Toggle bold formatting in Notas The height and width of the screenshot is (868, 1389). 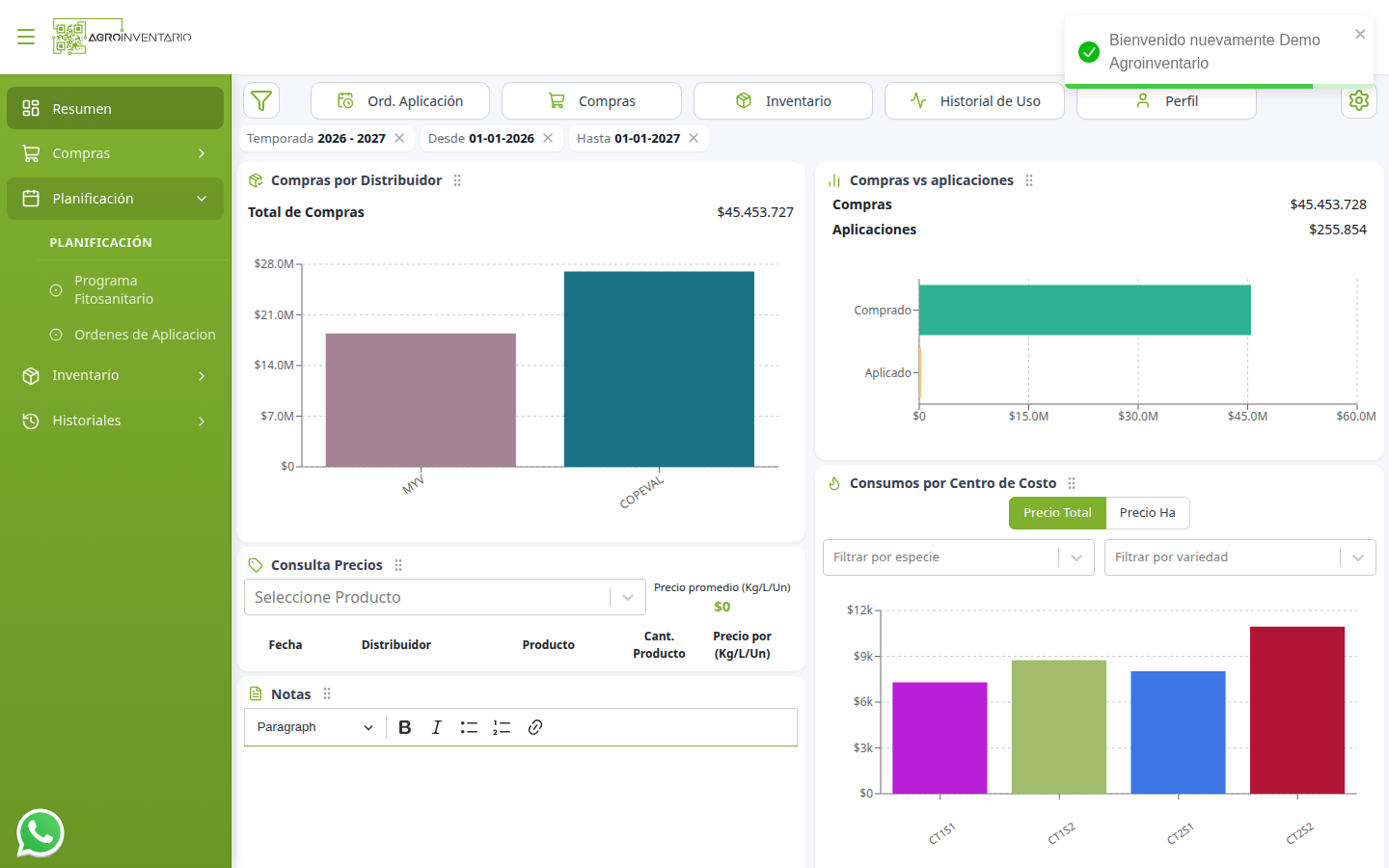pyautogui.click(x=405, y=727)
